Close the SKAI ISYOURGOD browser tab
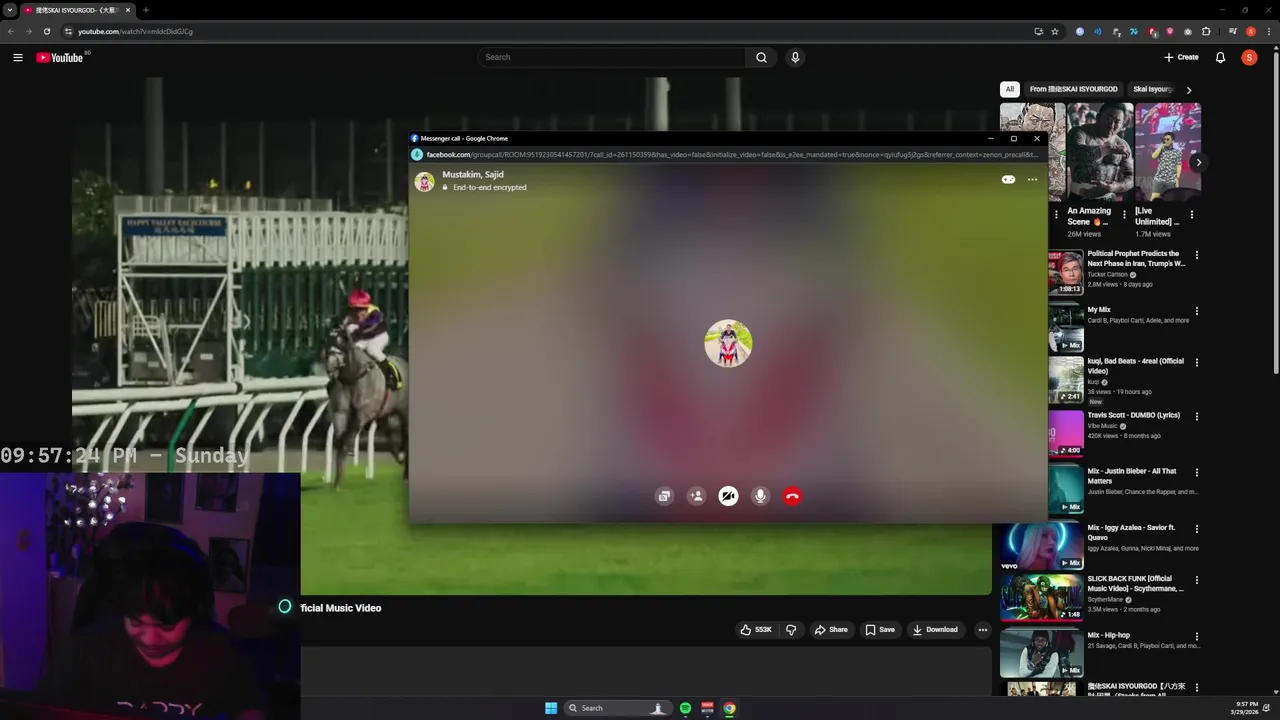The image size is (1280, 720). 128,10
